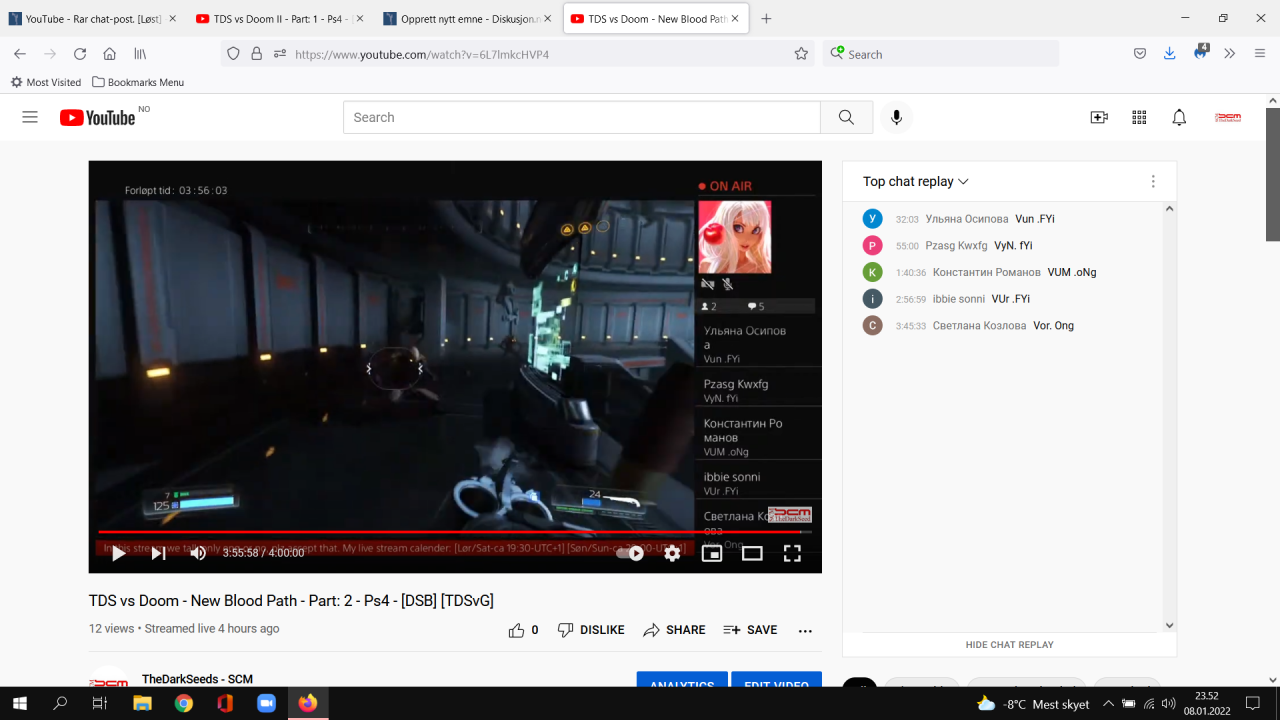Share the video
Viewport: 1280px width, 720px height.
point(674,630)
